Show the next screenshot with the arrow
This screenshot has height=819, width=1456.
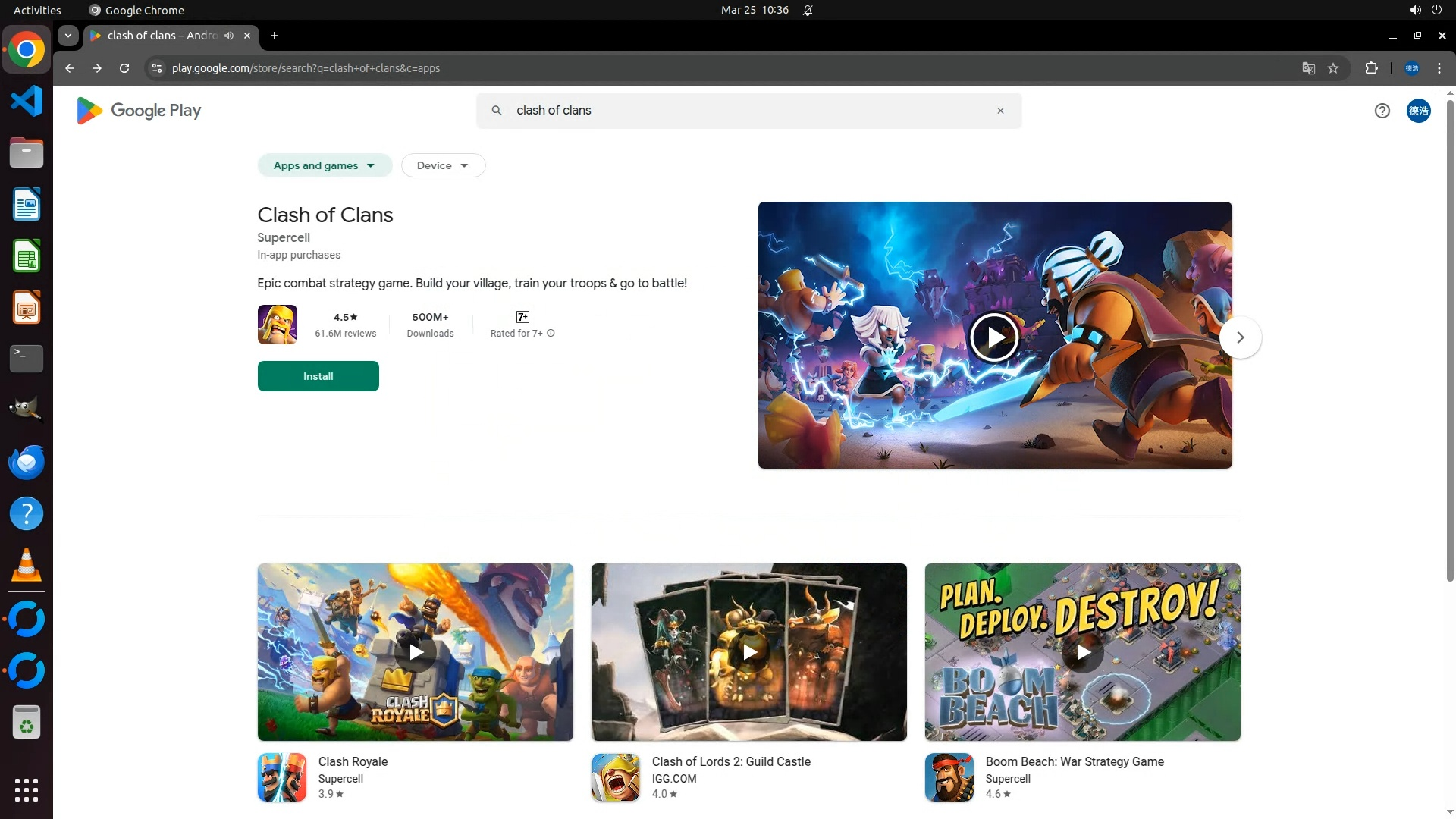coord(1240,337)
